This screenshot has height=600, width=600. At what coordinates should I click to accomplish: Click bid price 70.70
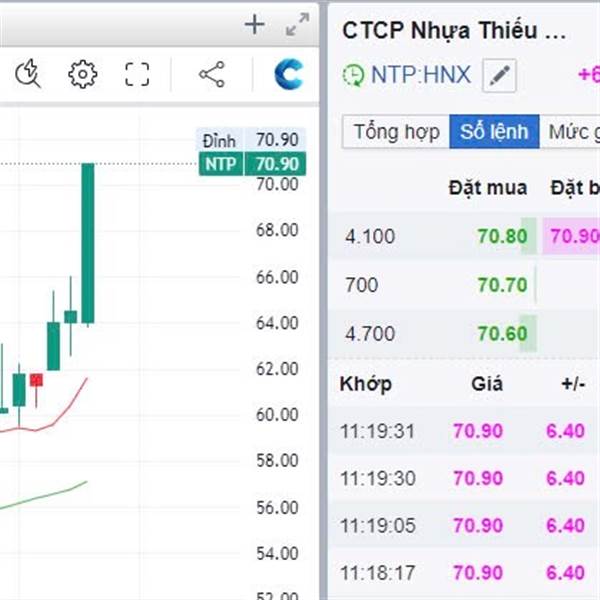click(502, 285)
